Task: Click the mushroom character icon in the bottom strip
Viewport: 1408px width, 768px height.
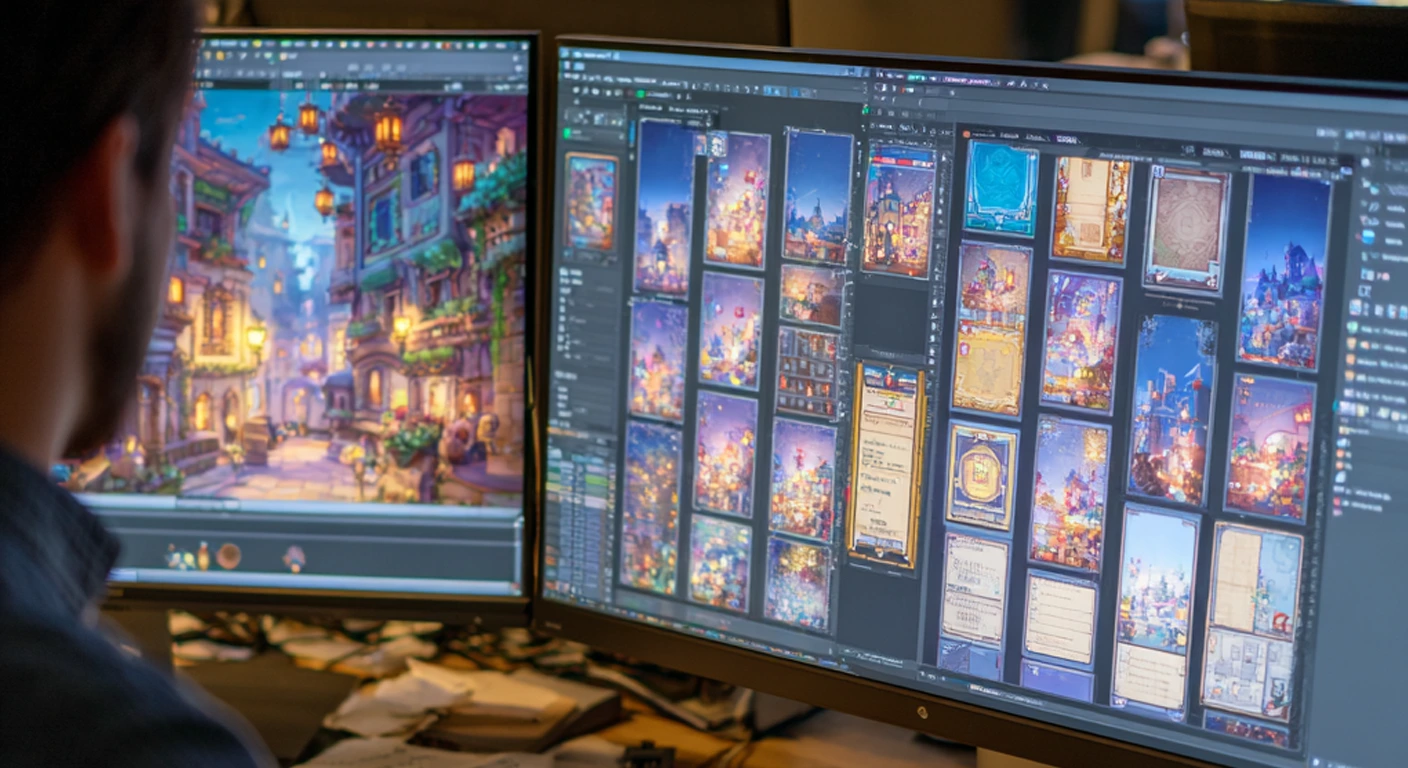Action: pyautogui.click(x=293, y=558)
